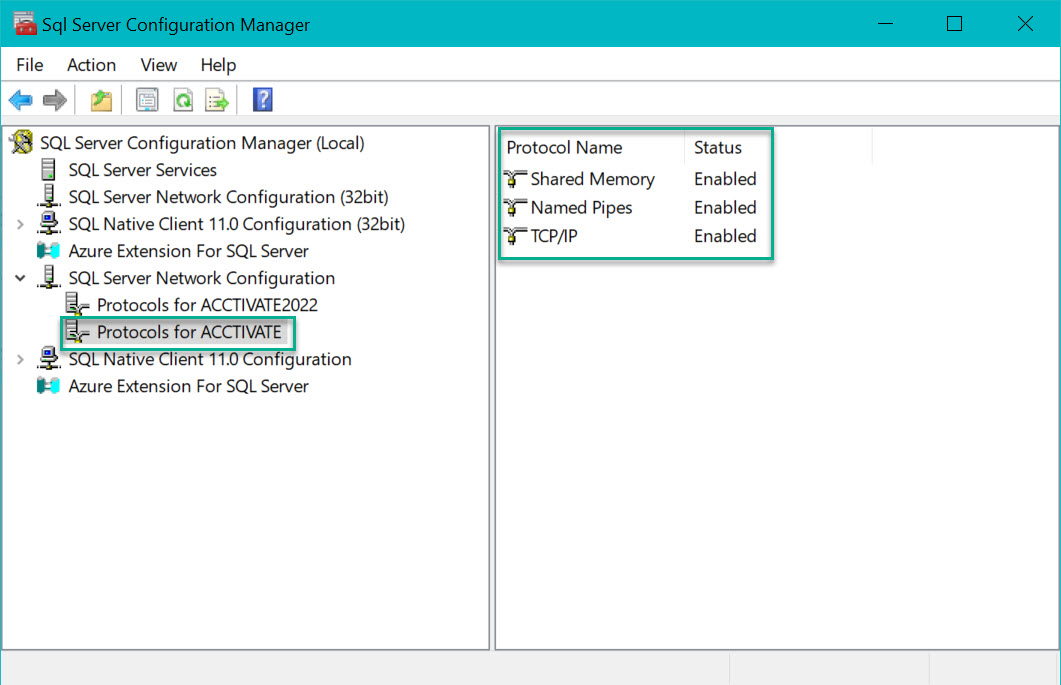This screenshot has height=685, width=1061.
Task: Open the View menu
Action: coord(158,65)
